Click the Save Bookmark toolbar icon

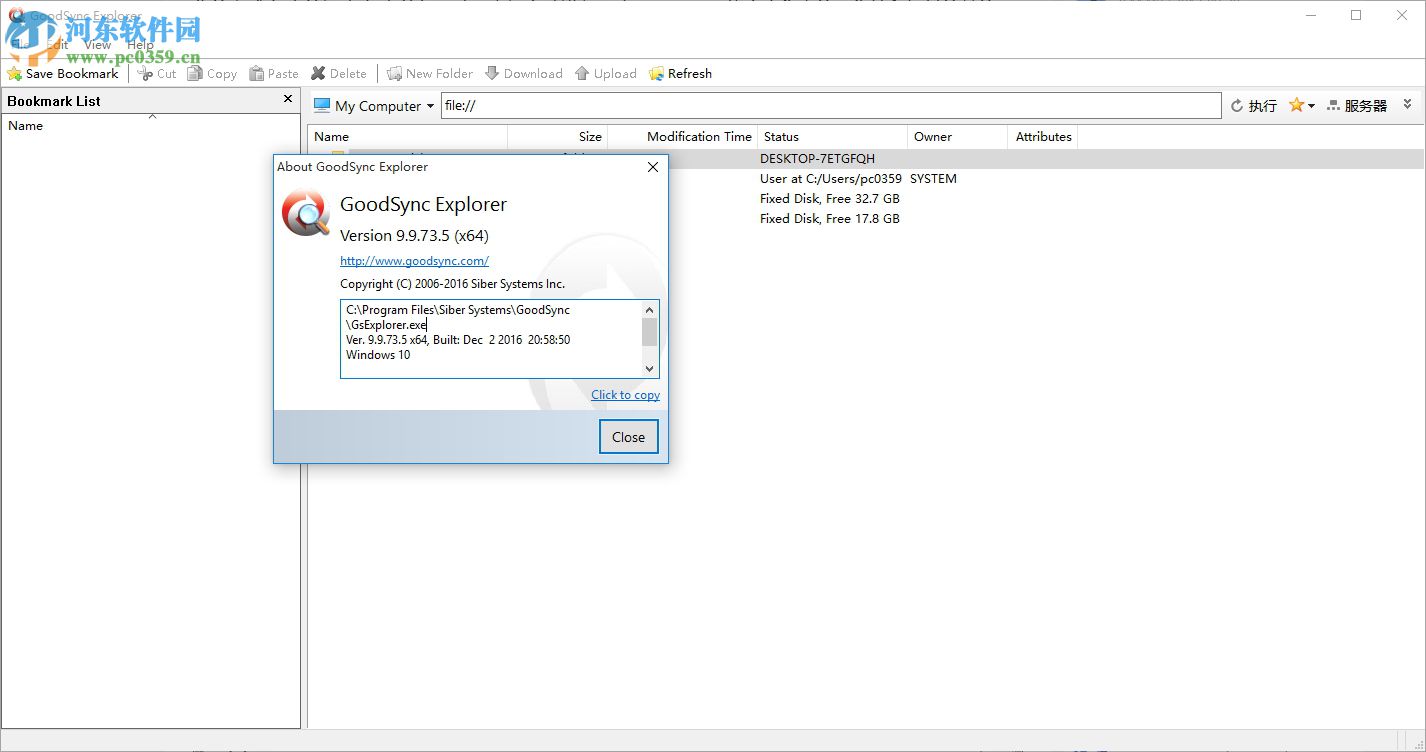(14, 74)
